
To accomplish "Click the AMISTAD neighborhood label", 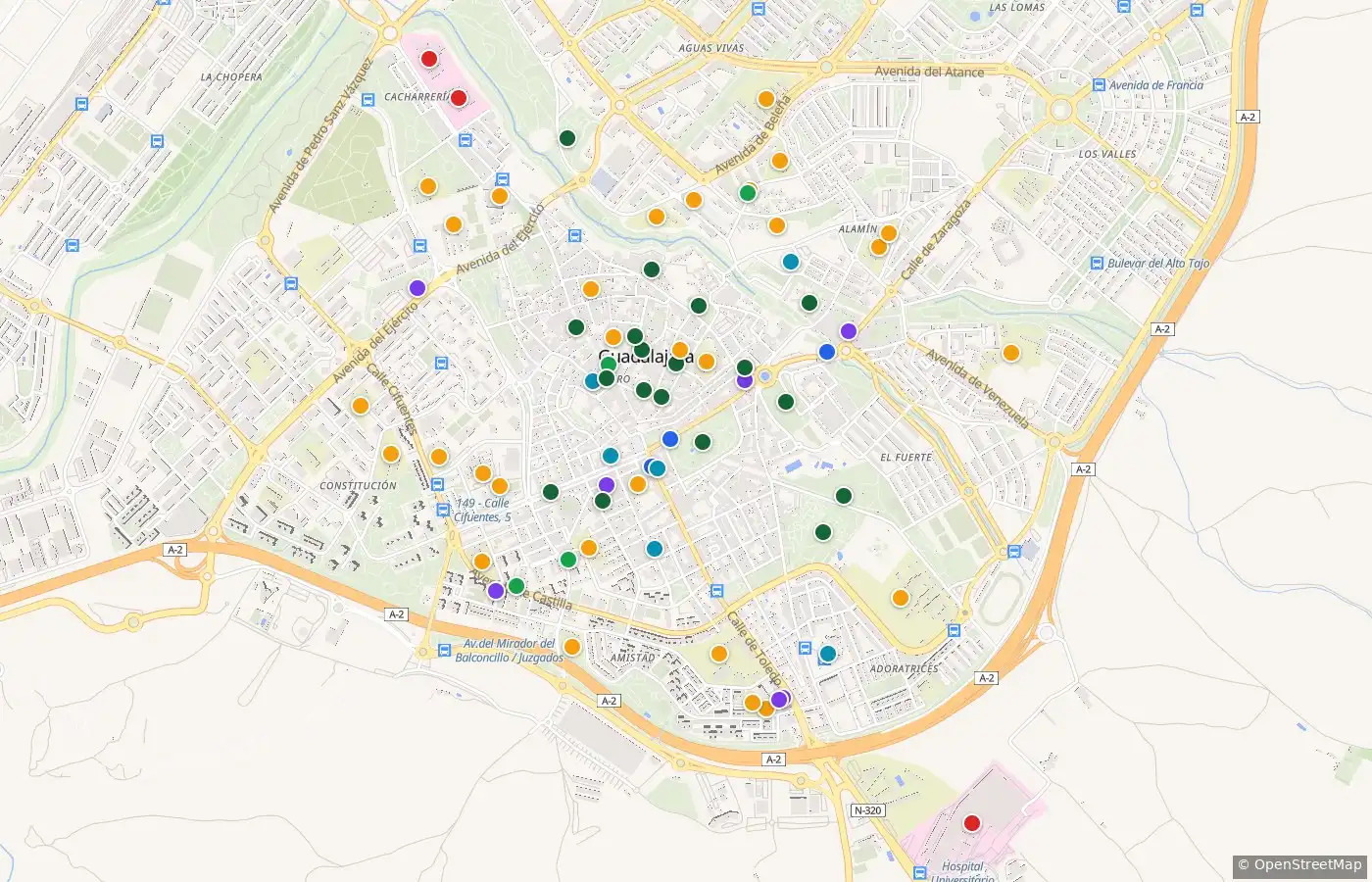I will click(x=633, y=658).
